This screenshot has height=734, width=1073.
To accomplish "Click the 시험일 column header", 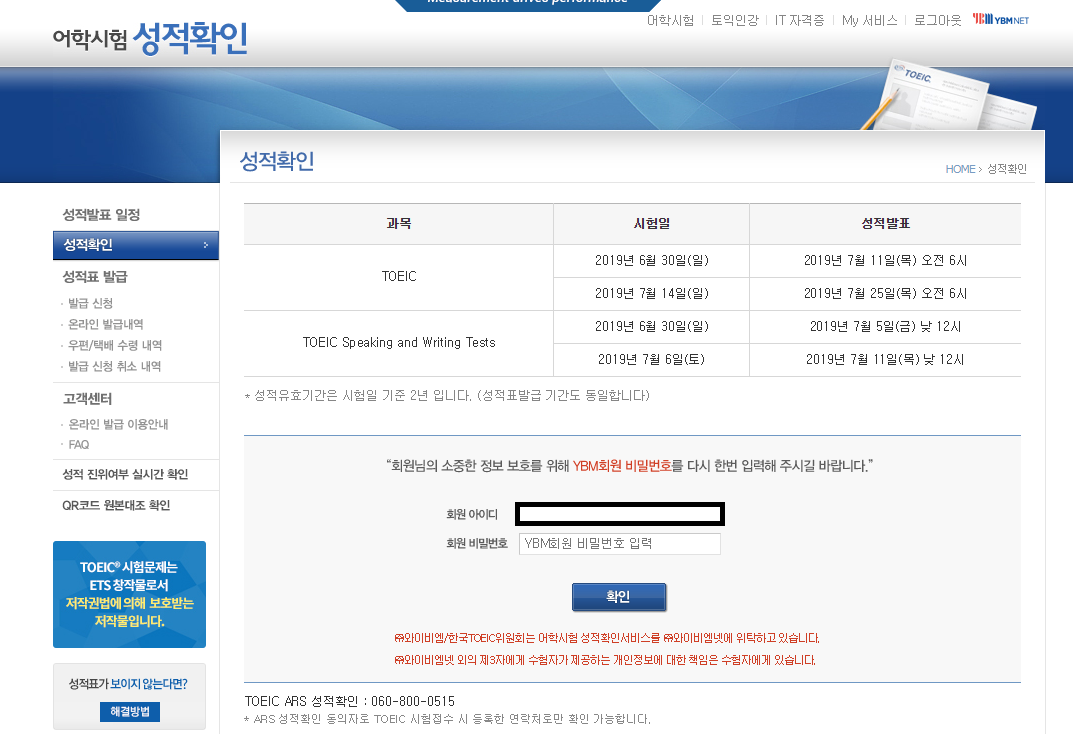I will (x=651, y=224).
